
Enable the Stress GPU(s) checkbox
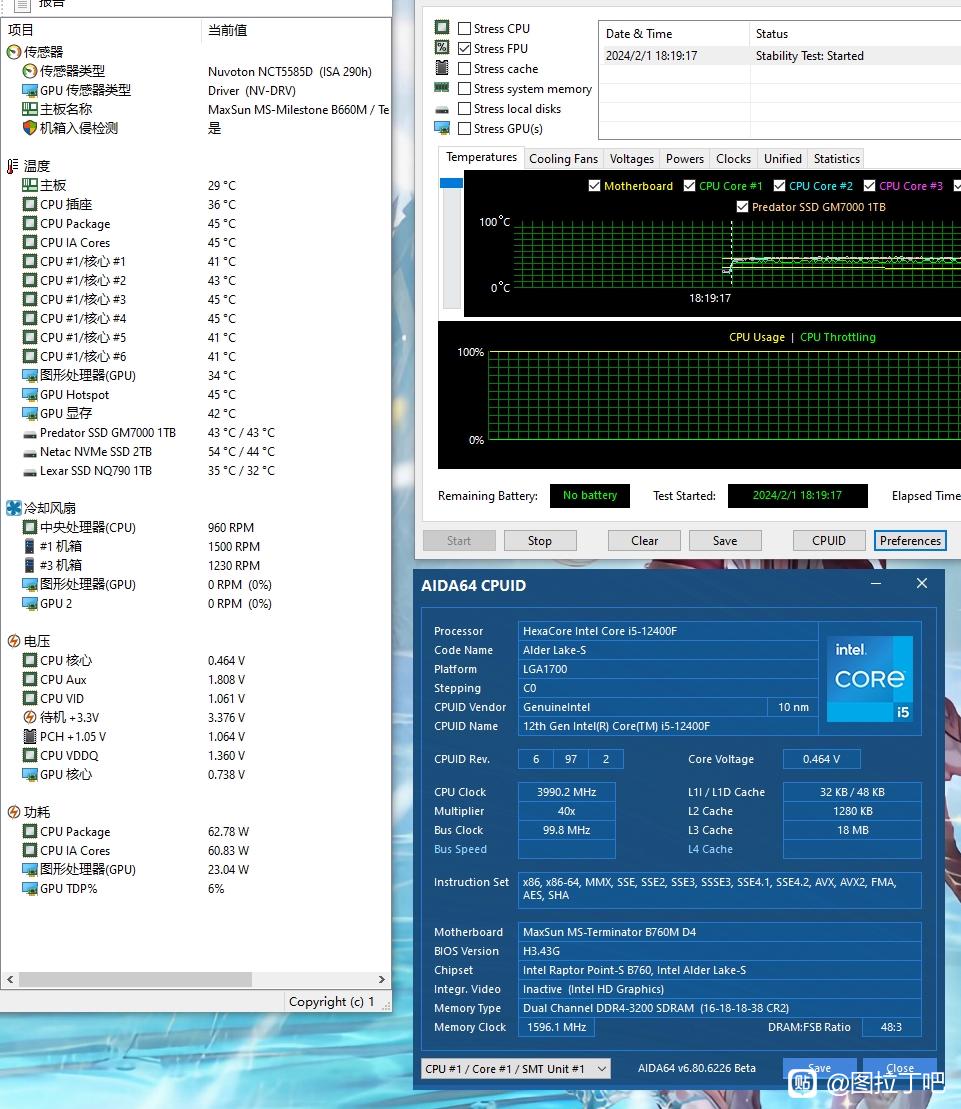pyautogui.click(x=465, y=129)
